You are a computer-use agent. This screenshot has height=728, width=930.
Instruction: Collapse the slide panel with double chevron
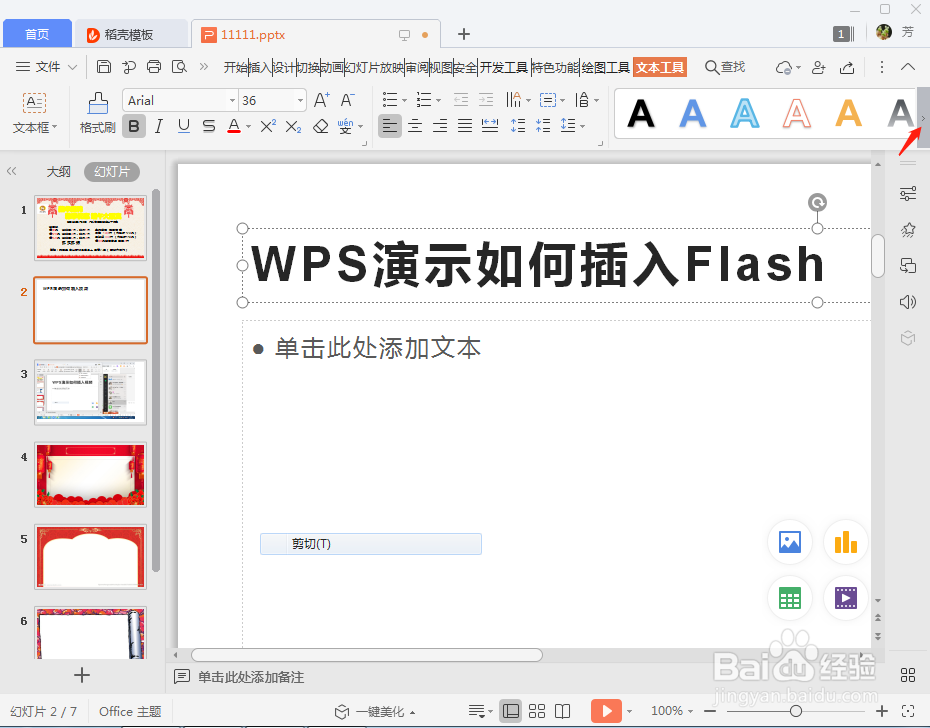click(x=11, y=171)
